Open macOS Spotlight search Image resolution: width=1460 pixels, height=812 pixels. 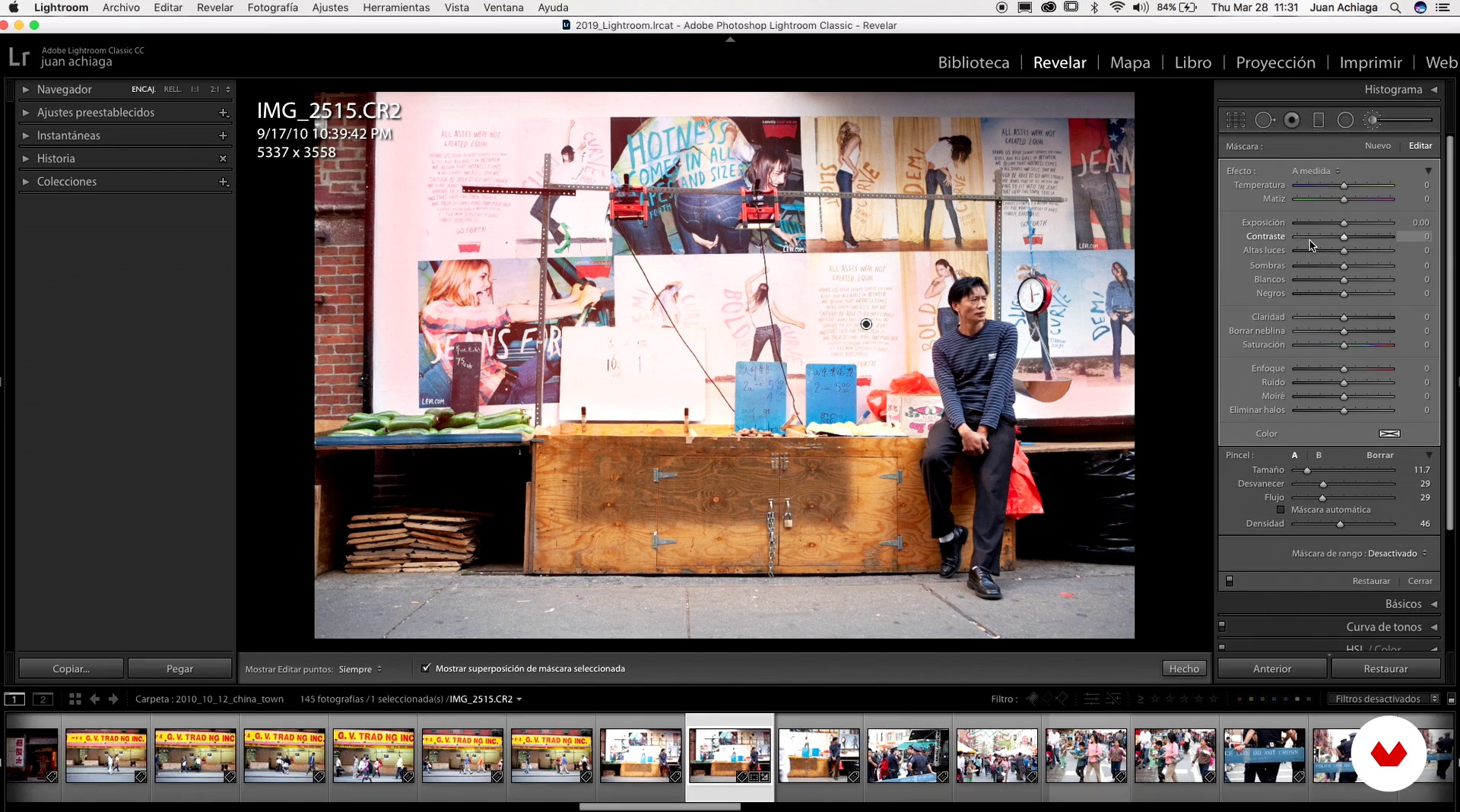1395,8
